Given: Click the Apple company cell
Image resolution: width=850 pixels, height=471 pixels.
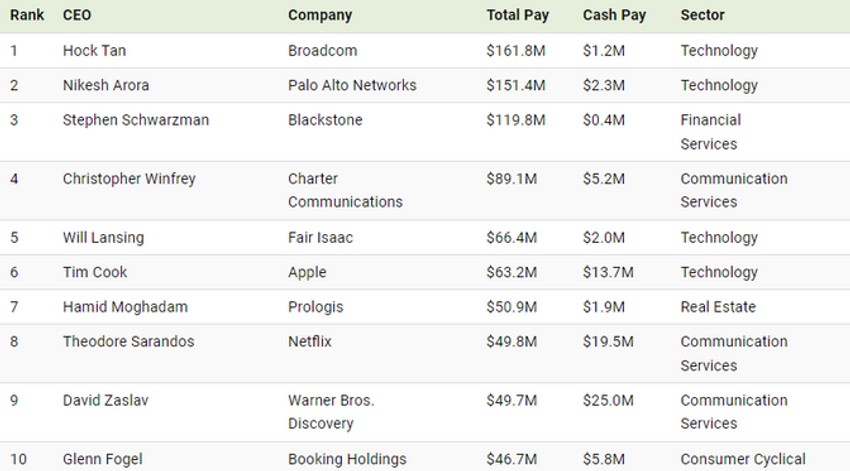Looking at the screenshot, I should [x=307, y=272].
